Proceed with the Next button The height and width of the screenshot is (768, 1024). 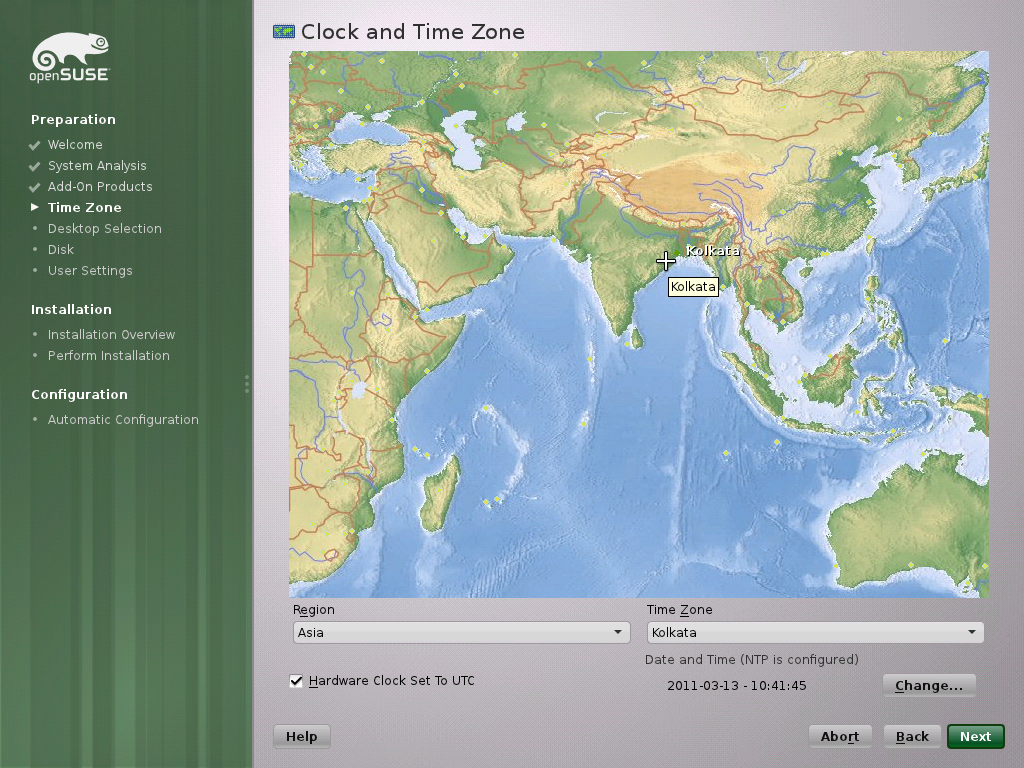976,737
